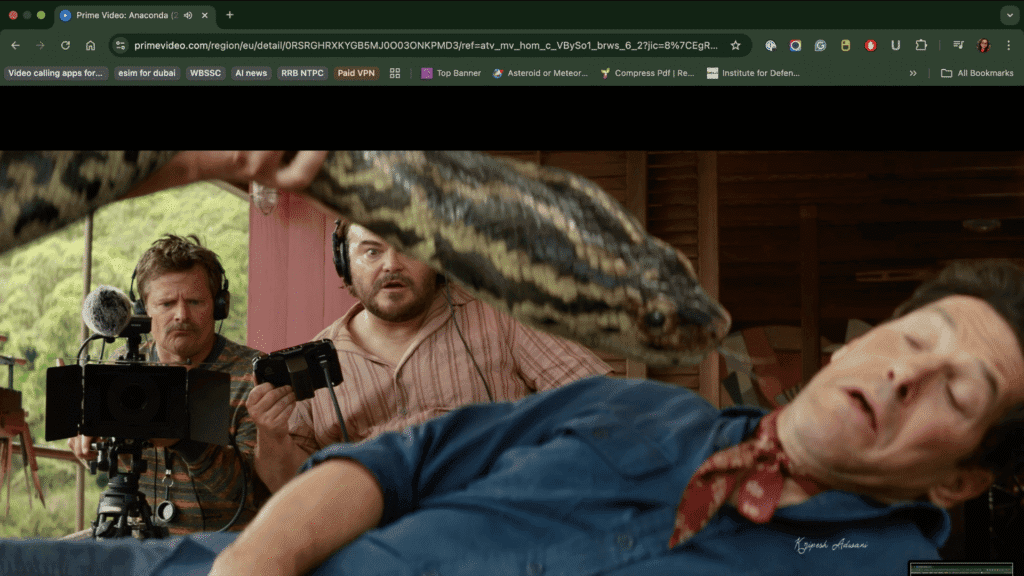The image size is (1024, 576).
Task: Open 'Asteroid or Meteor...' bookmark
Action: tap(540, 73)
